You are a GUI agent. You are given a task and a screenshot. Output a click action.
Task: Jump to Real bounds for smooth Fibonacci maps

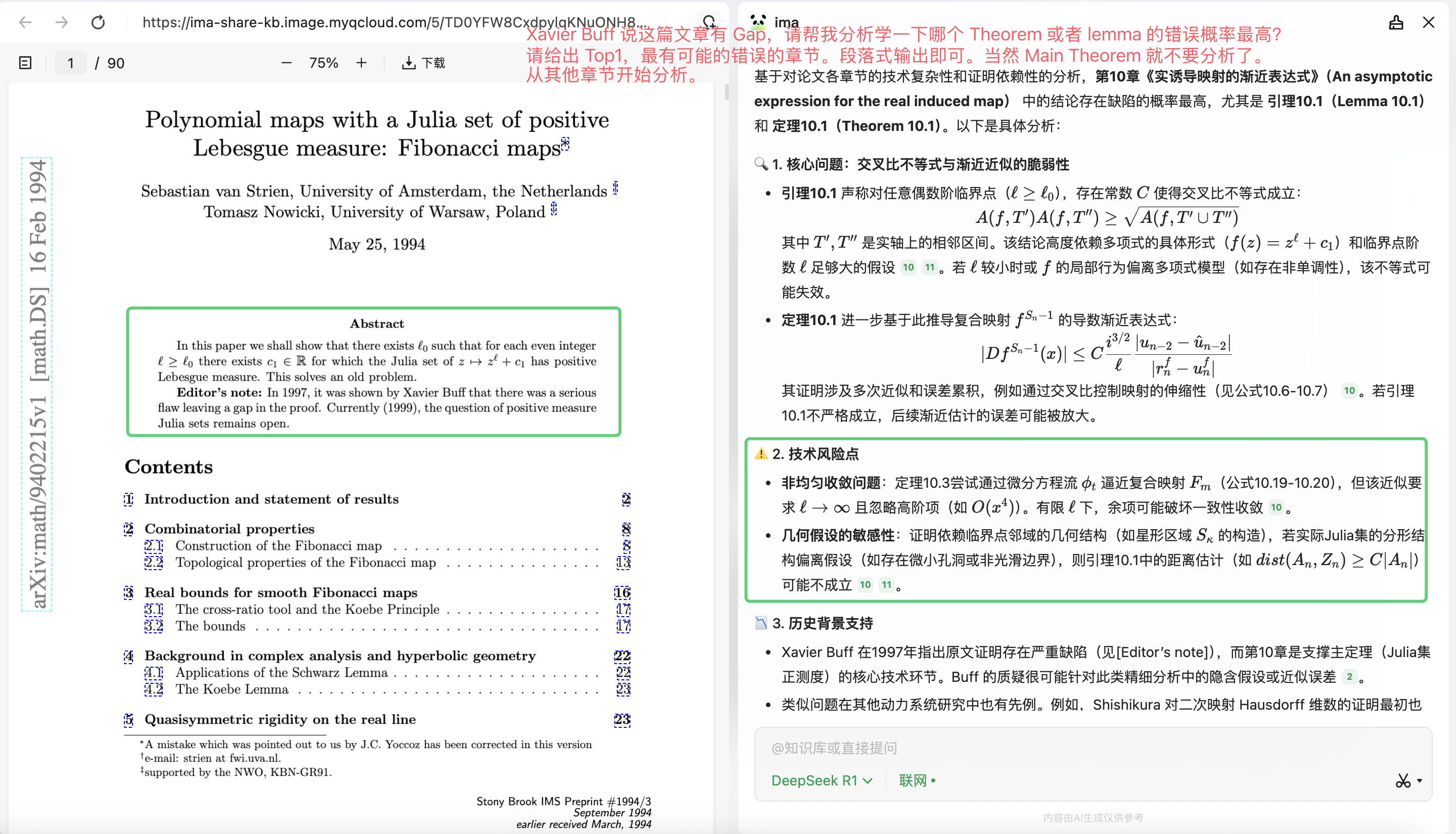click(x=281, y=592)
